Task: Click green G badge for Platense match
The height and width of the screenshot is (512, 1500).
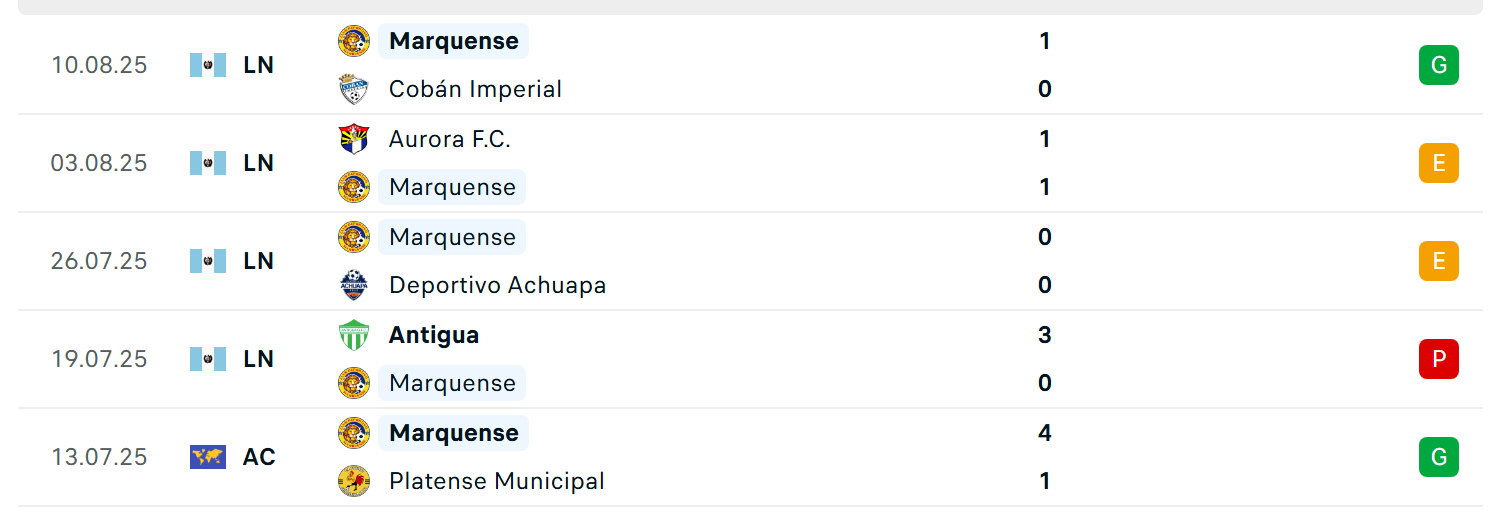Action: 1438,457
